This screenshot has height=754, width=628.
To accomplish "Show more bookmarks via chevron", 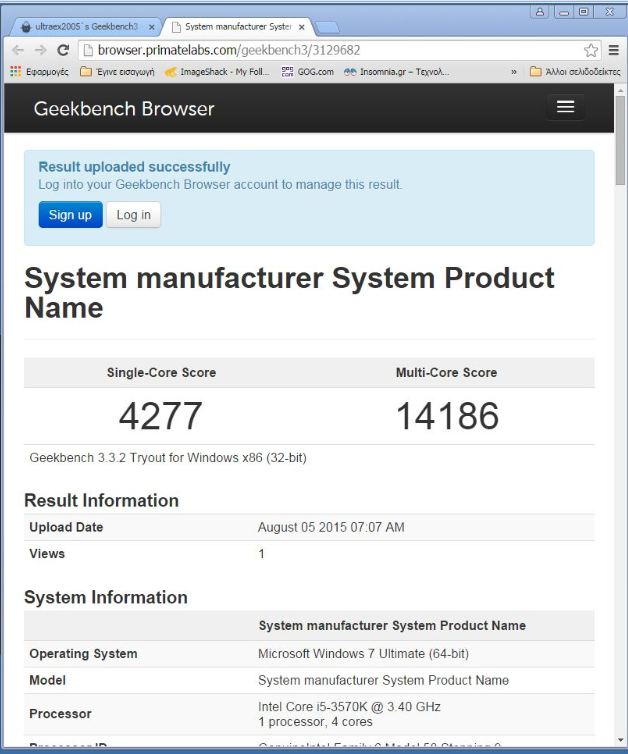I will (514, 72).
